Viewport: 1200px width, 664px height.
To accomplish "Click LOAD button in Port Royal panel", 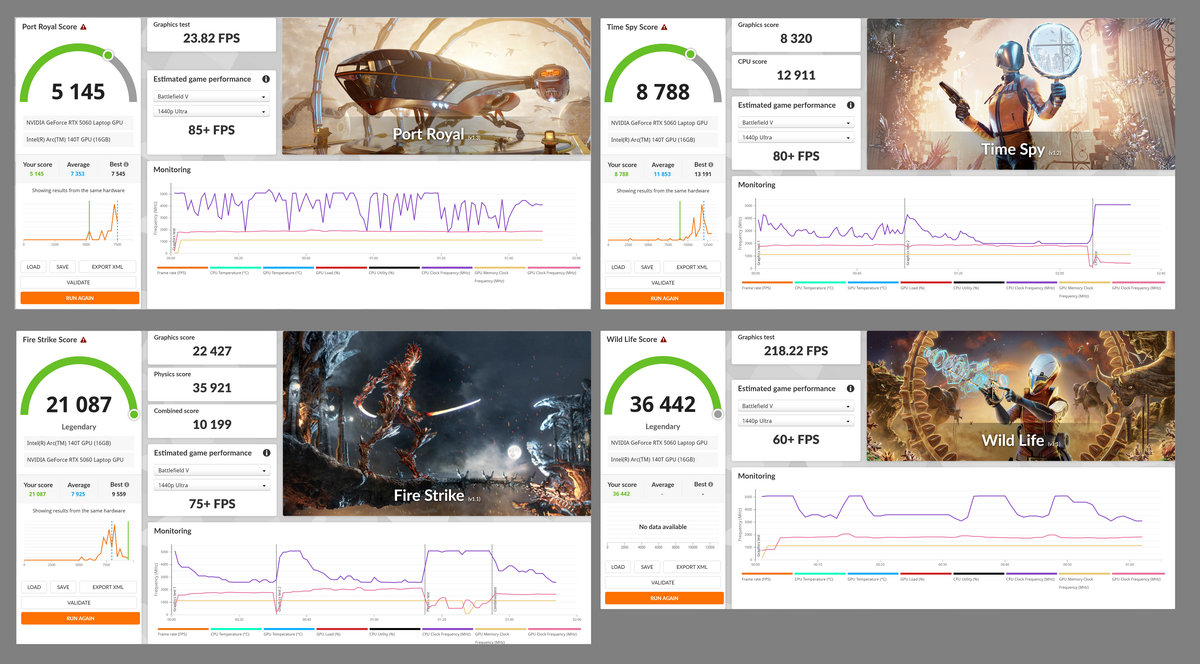I will 33,267.
